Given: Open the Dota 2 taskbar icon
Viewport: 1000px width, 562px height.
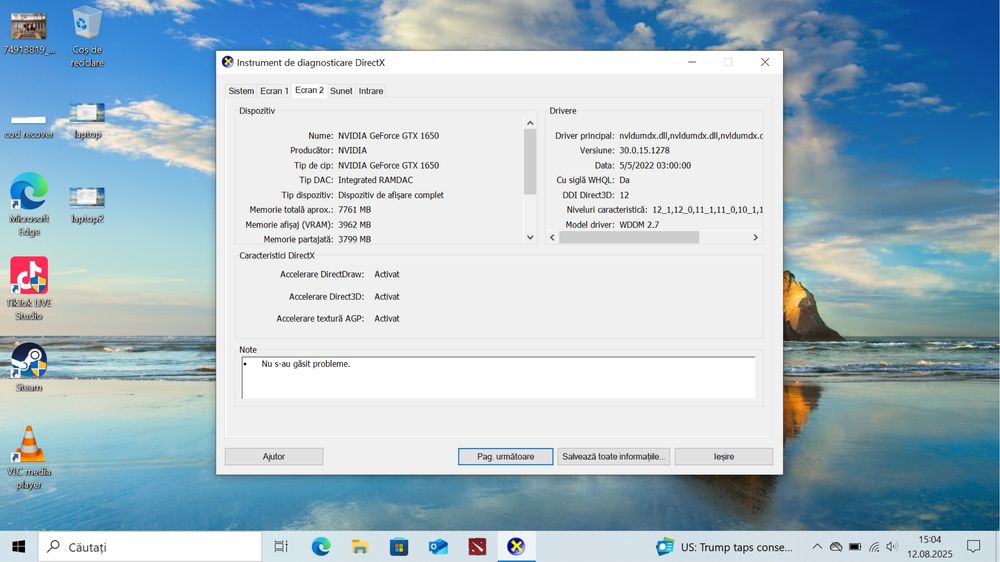Looking at the screenshot, I should pos(477,547).
